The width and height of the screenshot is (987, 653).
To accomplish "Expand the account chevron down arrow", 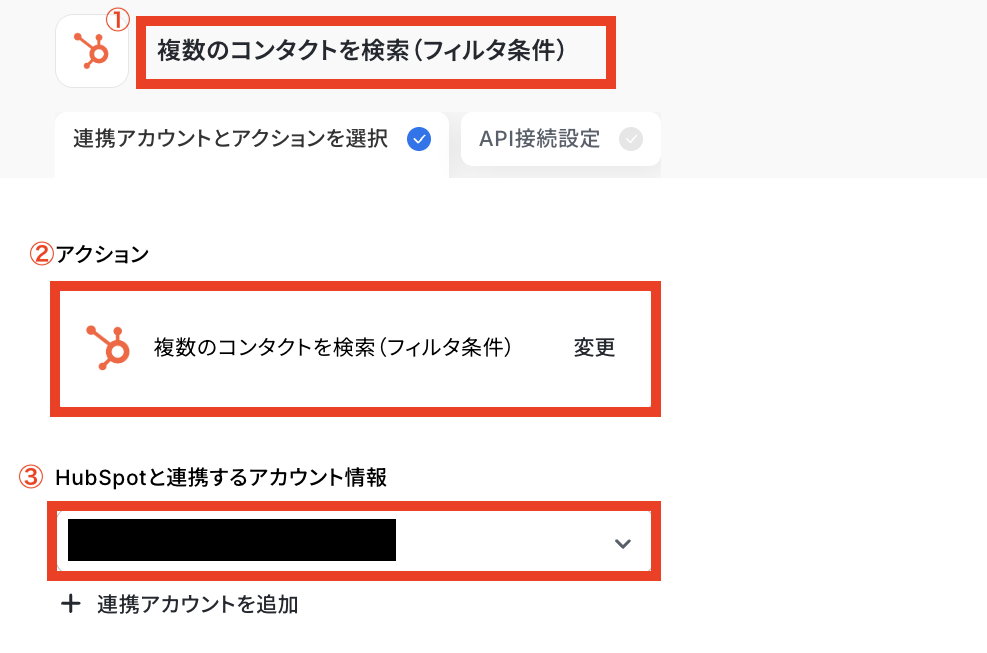I will click(623, 544).
